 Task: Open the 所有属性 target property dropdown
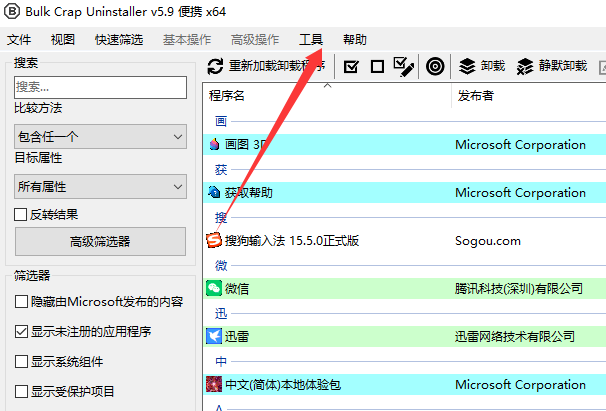tap(100, 187)
